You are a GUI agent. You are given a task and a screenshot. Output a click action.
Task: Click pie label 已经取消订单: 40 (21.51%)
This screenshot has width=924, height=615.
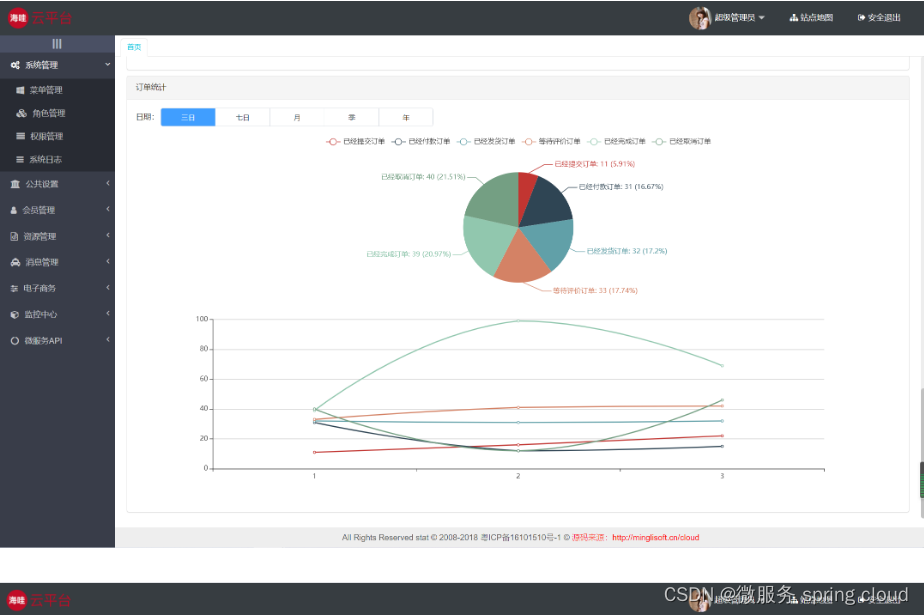(423, 177)
